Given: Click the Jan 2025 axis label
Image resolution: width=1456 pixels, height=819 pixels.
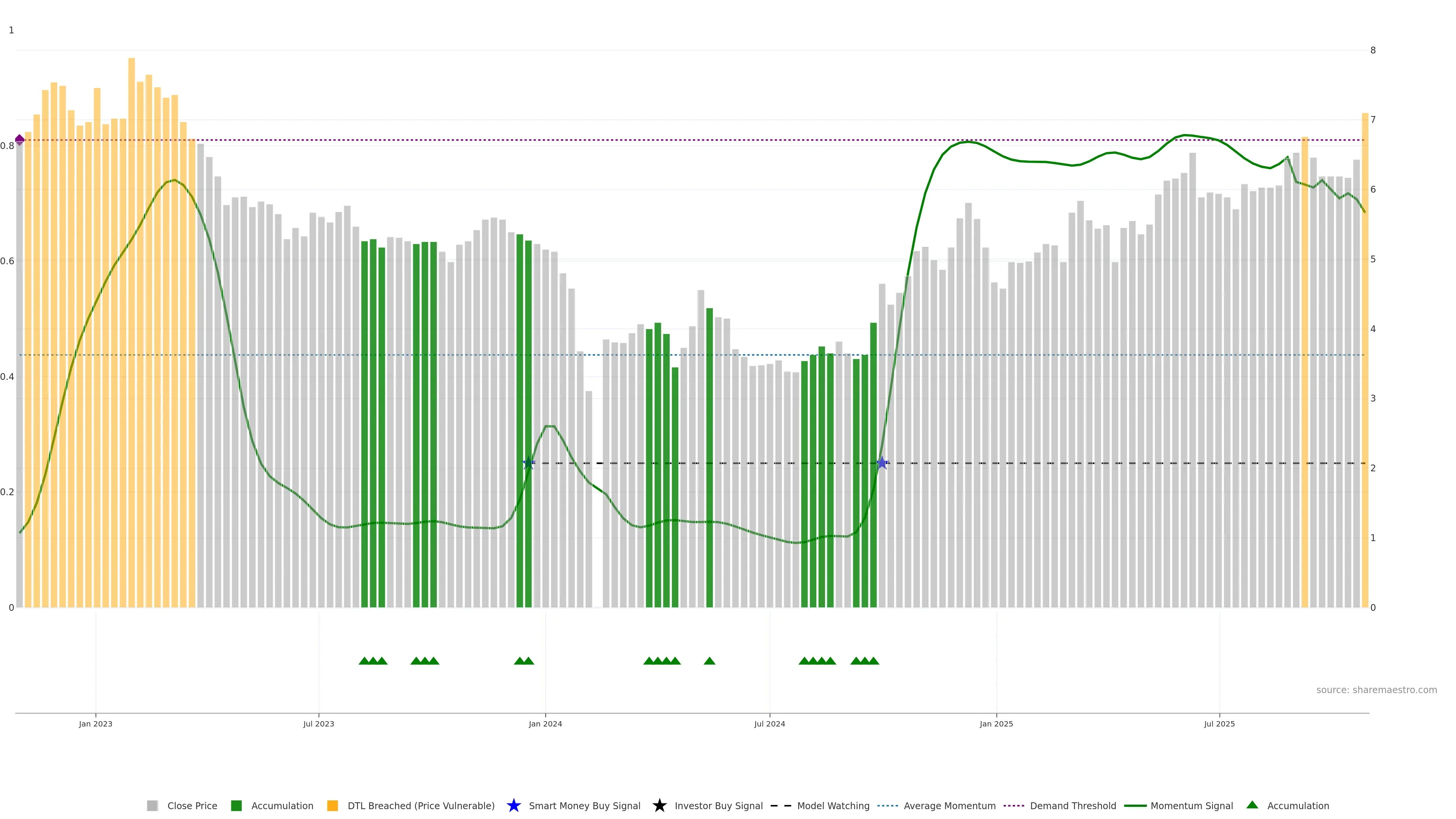Looking at the screenshot, I should point(996,723).
